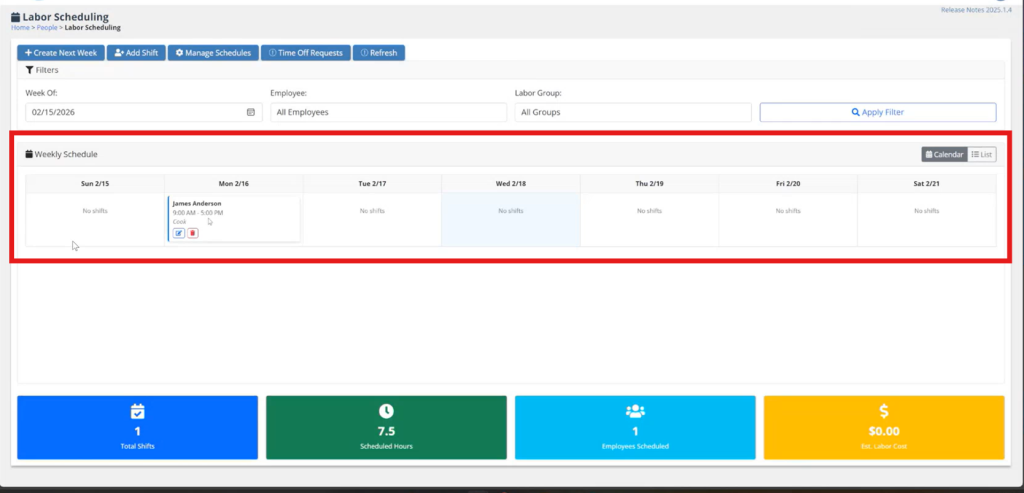Open the date picker calendar icon
This screenshot has width=1024, height=493.
[251, 112]
